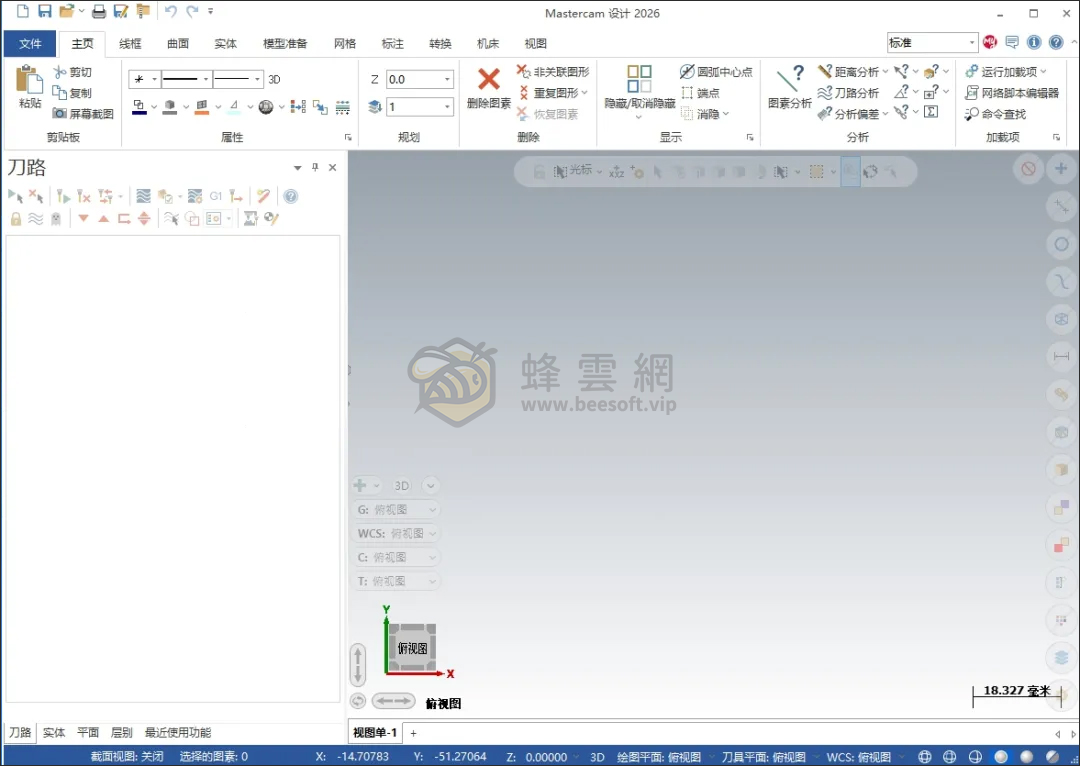The height and width of the screenshot is (766, 1080).
Task: Click 绘图平面: 俯视图 in status bar
Action: pos(659,756)
